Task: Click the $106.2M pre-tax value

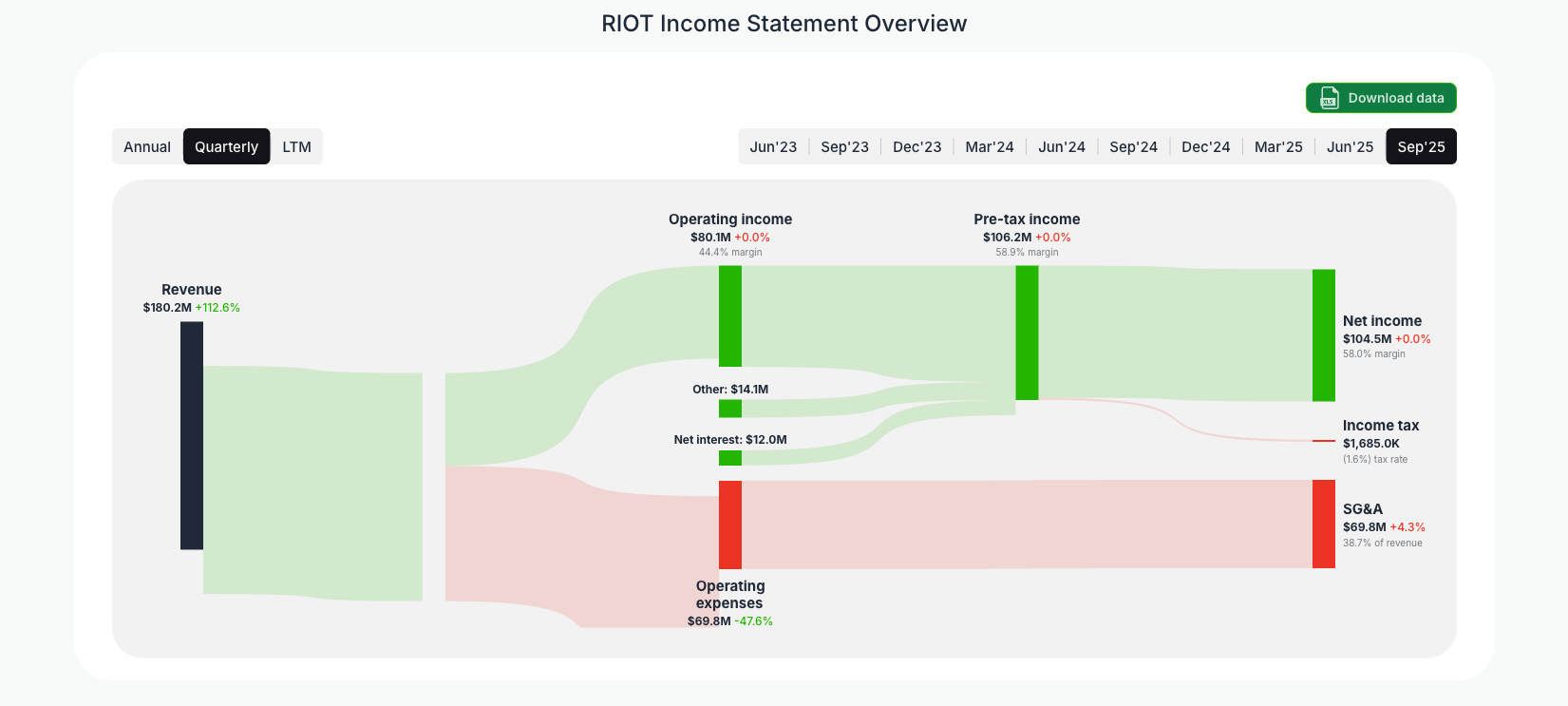Action: (x=1007, y=238)
